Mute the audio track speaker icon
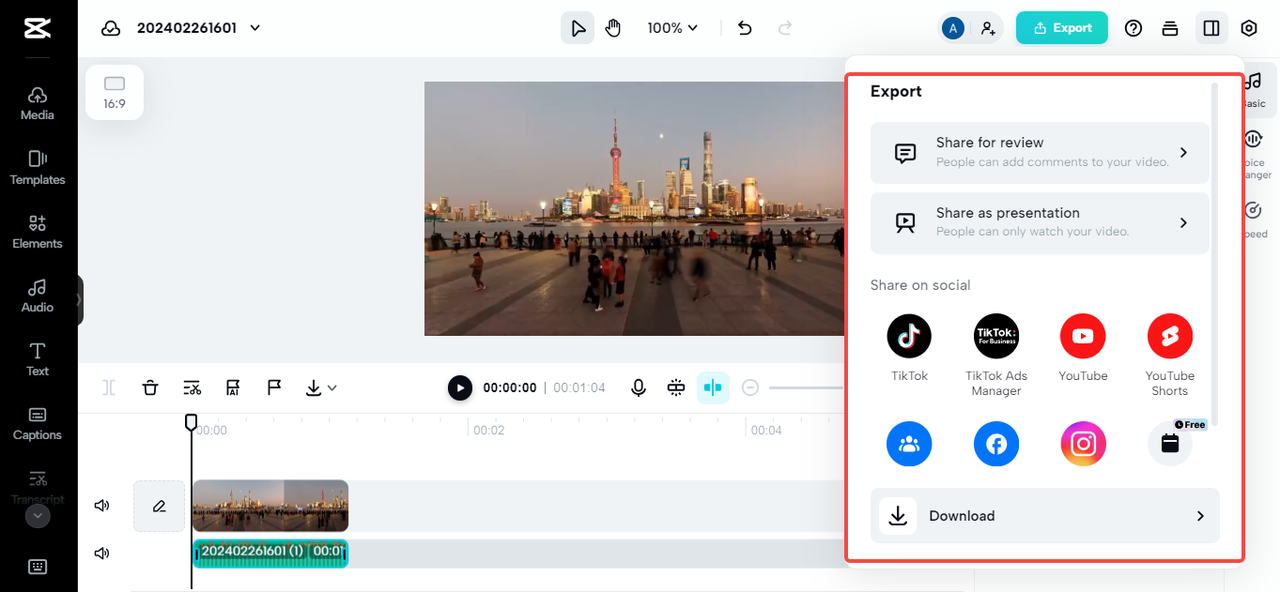 pyautogui.click(x=102, y=553)
